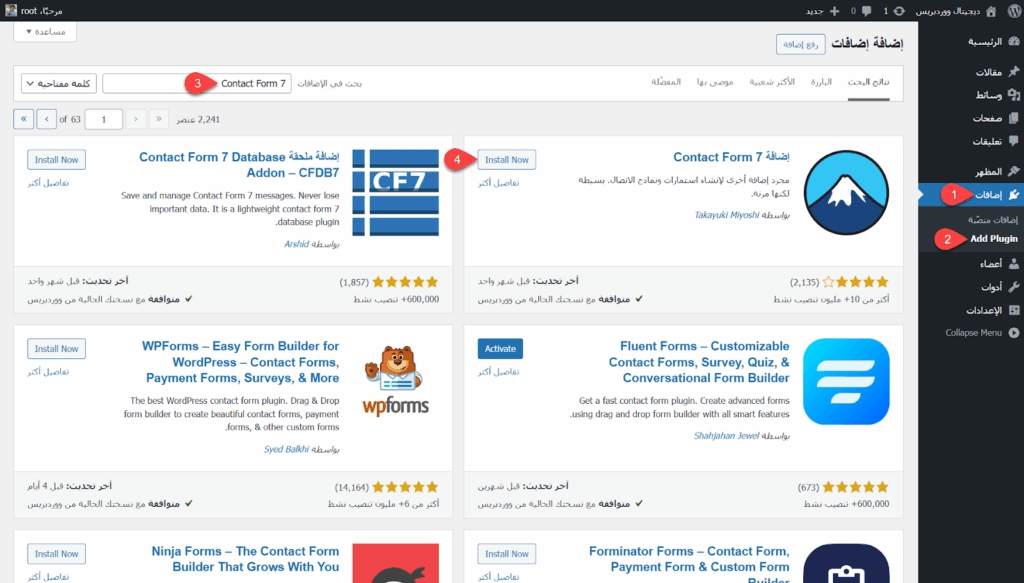Click the مقالات pin icon
This screenshot has width=1024, height=583.
pyautogui.click(x=1014, y=72)
